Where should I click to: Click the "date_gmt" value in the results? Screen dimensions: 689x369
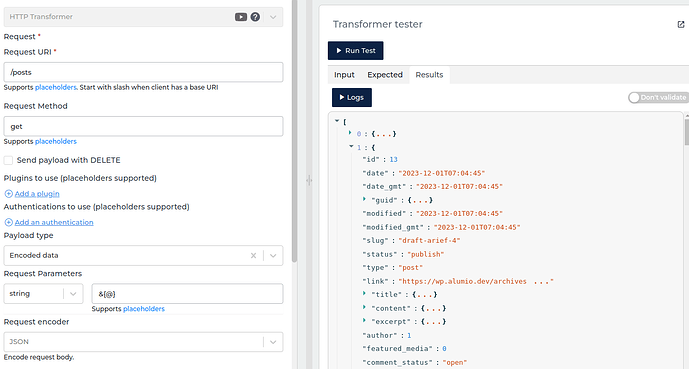459,187
